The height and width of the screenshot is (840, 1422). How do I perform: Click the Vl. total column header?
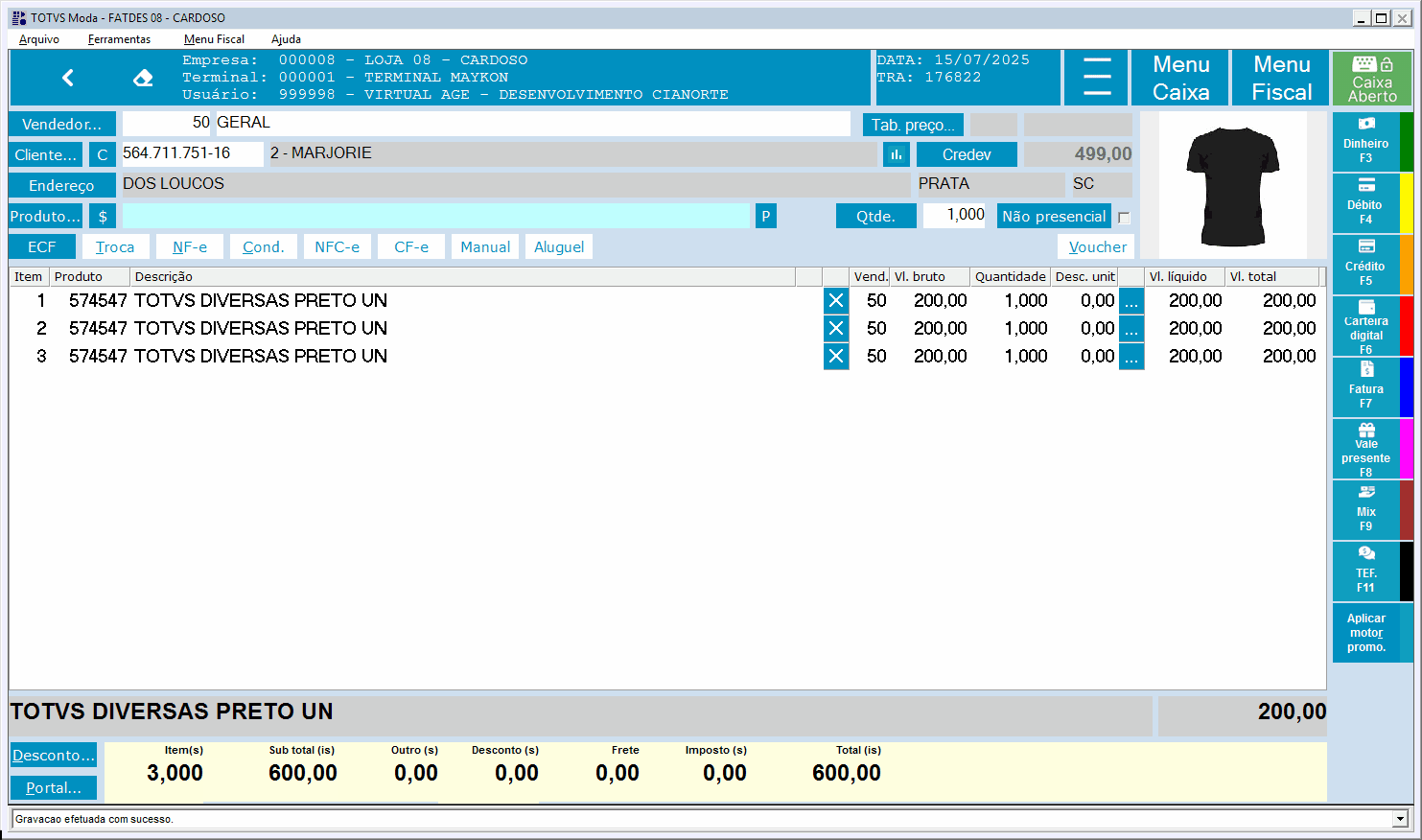tap(1273, 276)
